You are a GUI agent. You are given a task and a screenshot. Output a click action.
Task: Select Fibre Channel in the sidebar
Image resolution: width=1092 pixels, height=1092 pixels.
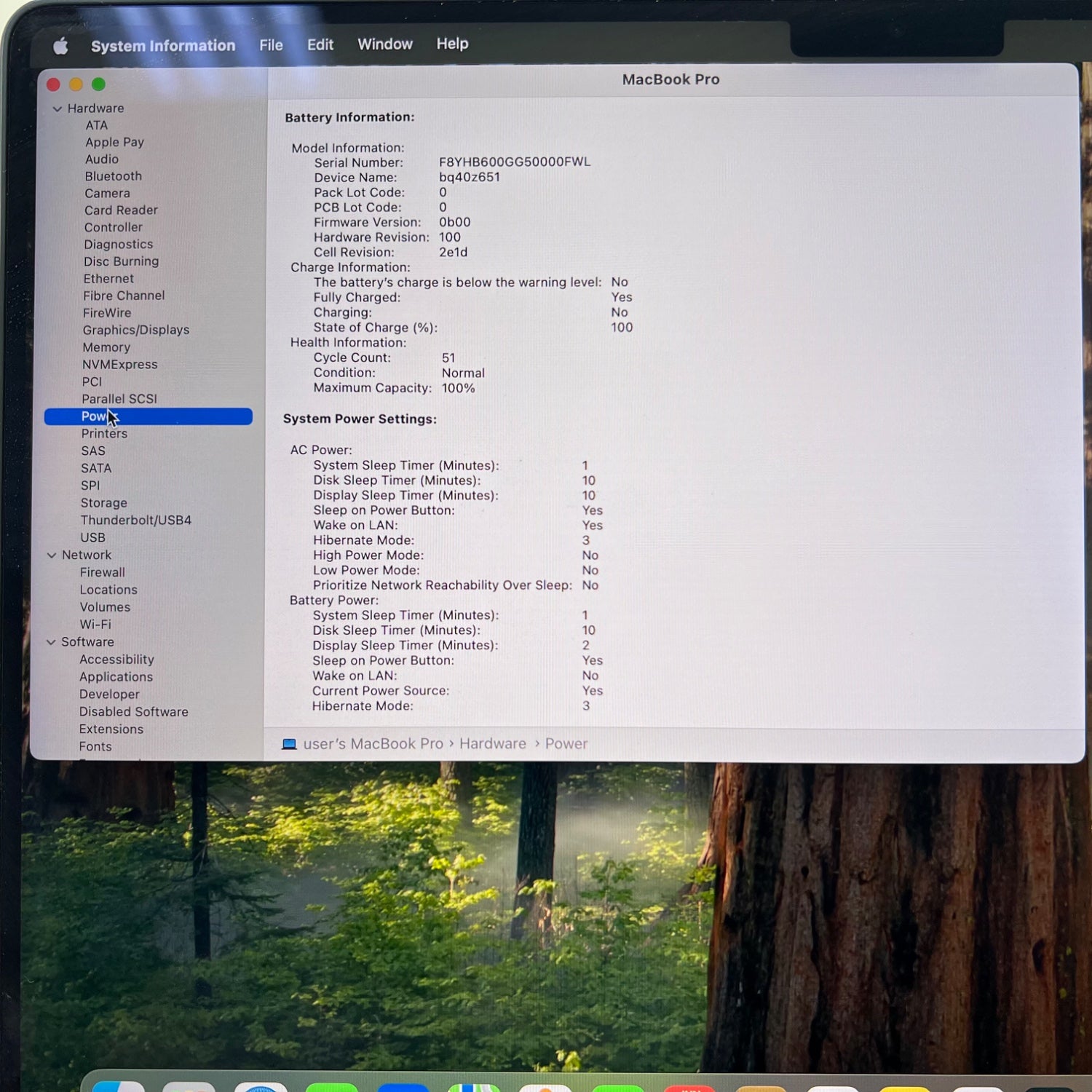[124, 296]
